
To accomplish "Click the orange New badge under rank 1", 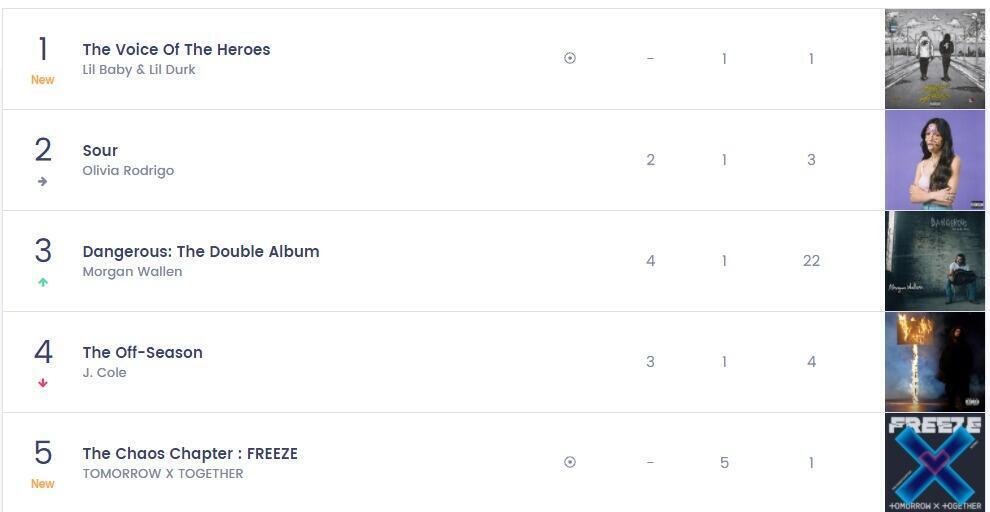I will (42, 80).
